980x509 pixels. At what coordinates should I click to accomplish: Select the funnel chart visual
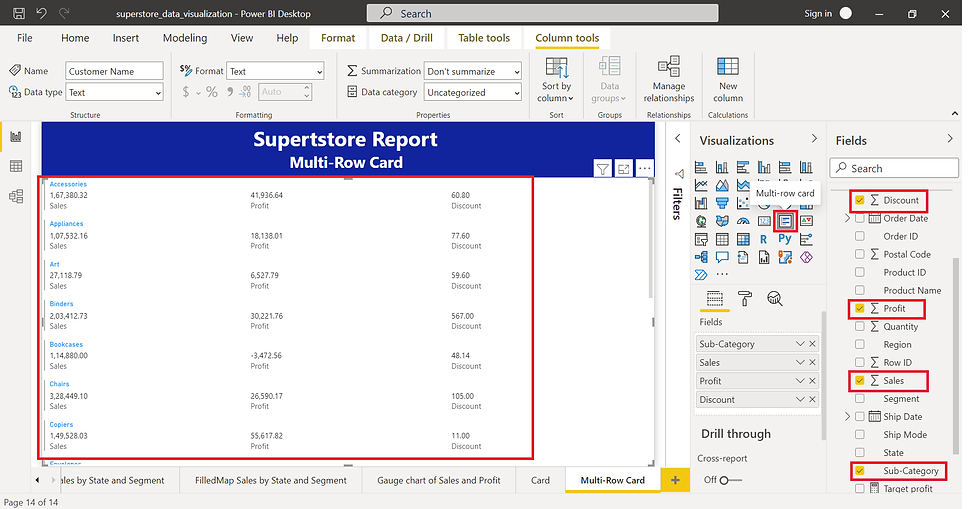coord(722,203)
